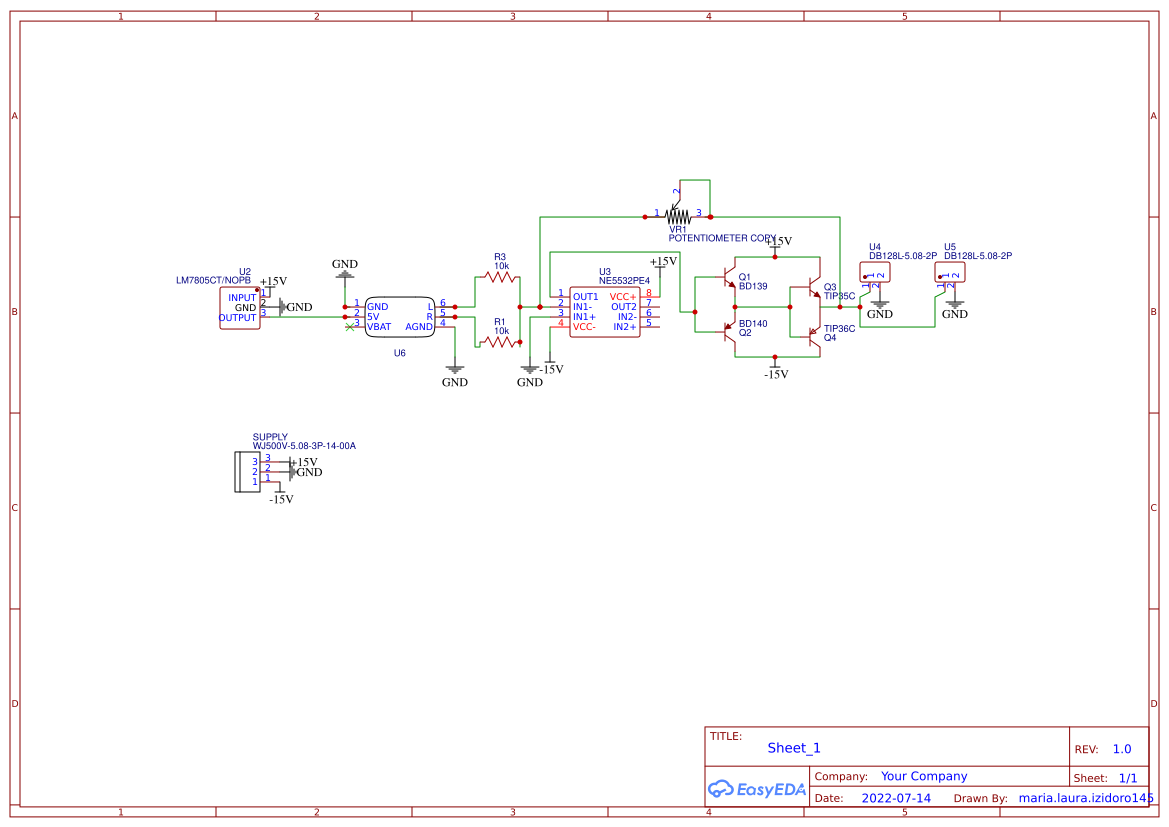1169x827 pixels.
Task: Click the GND symbol above U6
Action: [x=344, y=270]
